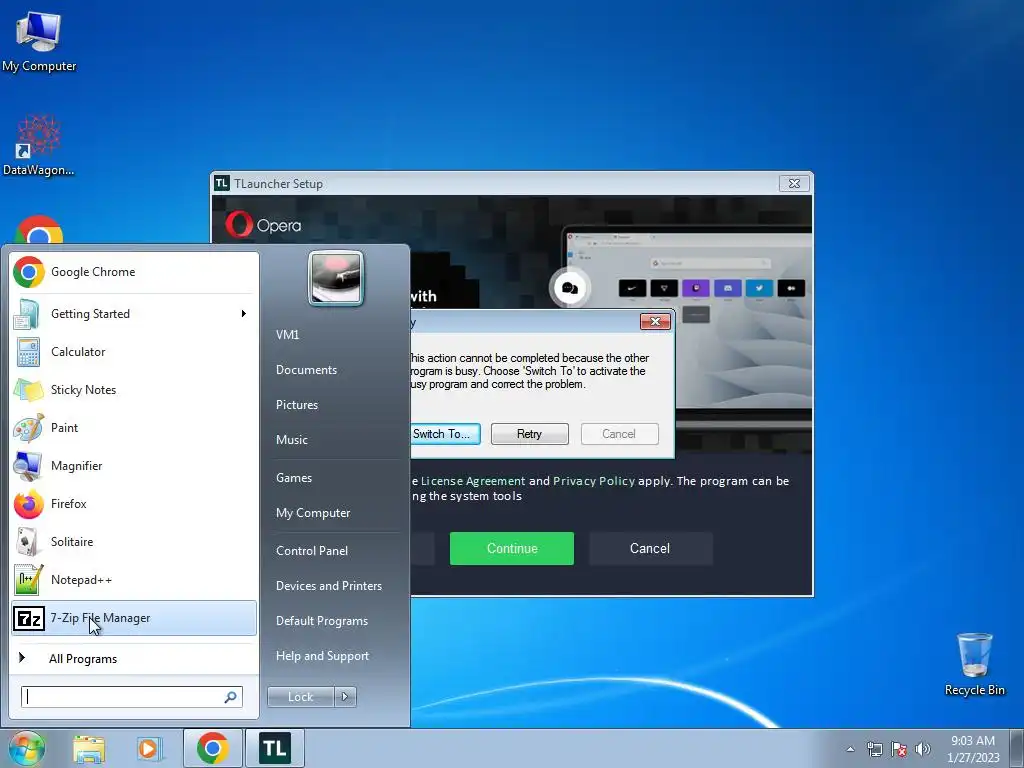
Task: Click the network tray icon
Action: click(x=874, y=749)
